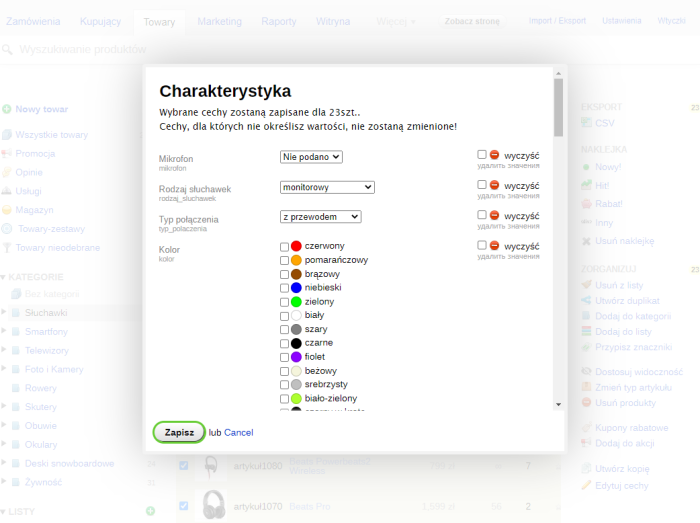The image size is (700, 523).
Task: Click the Cancel link
Action: pos(238,432)
